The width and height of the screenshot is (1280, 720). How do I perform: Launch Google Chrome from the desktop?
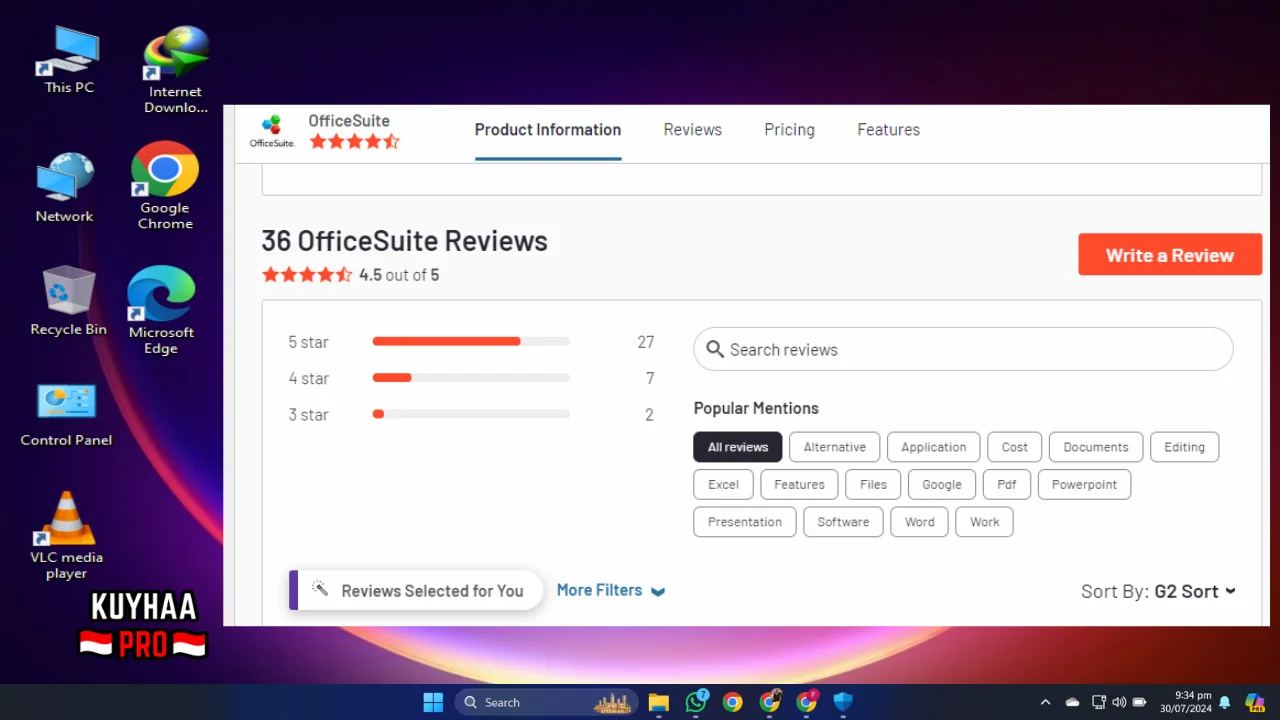[x=165, y=186]
